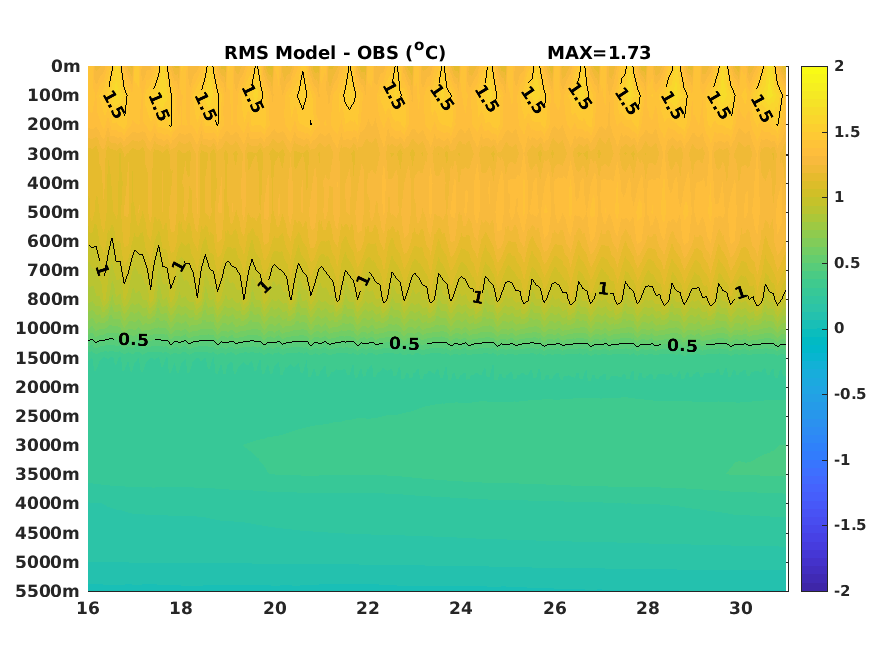This screenshot has height=656, width=875.
Task: Click the colorbar tick label "-2"
Action: click(x=842, y=590)
